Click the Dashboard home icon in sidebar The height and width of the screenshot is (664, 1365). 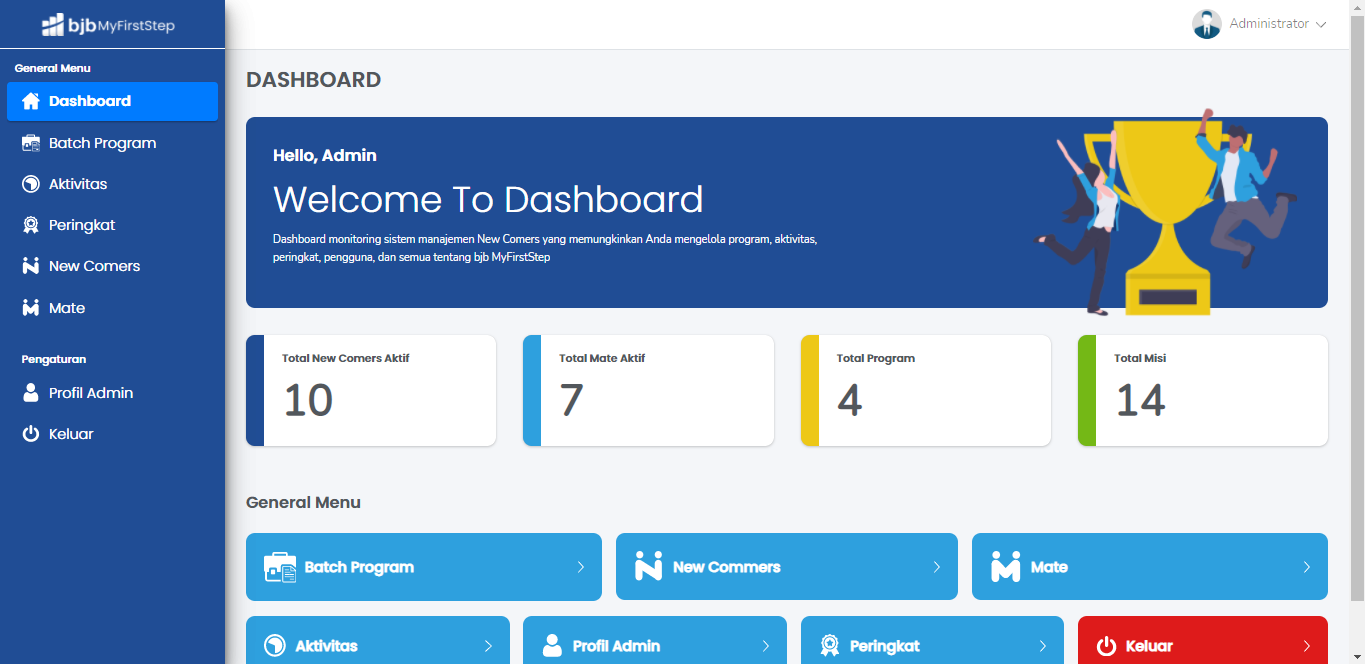coord(31,101)
